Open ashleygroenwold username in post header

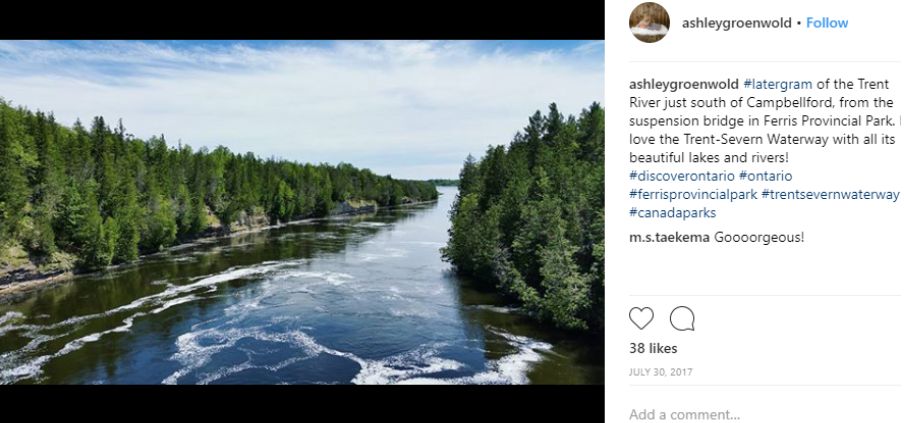(x=737, y=23)
